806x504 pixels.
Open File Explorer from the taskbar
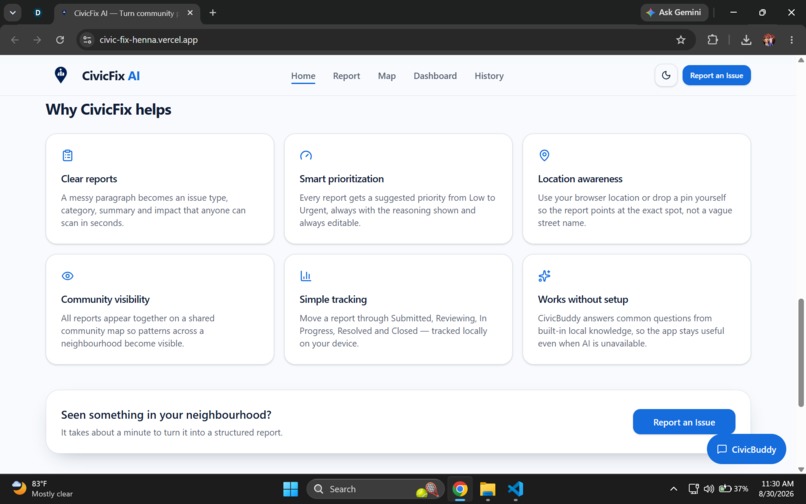coord(487,489)
